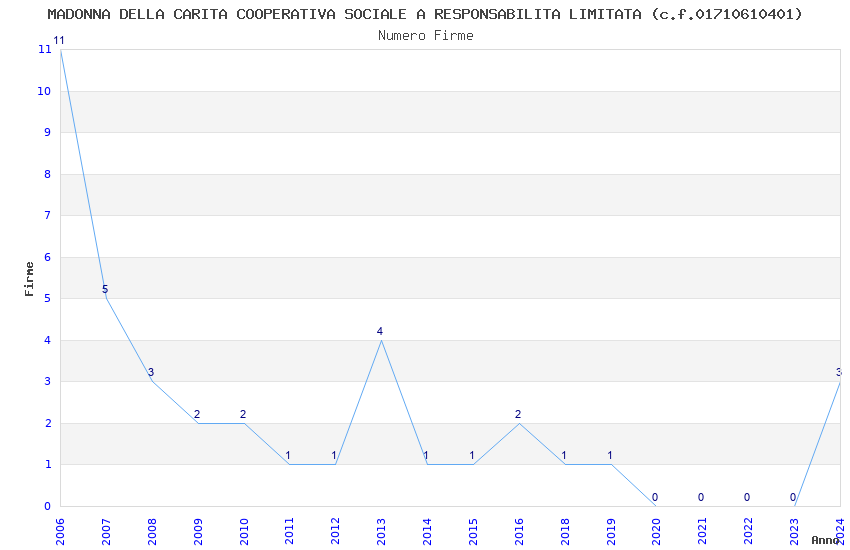Click y-axis tick value 9
Image resolution: width=850 pixels, height=550 pixels.
click(x=48, y=132)
